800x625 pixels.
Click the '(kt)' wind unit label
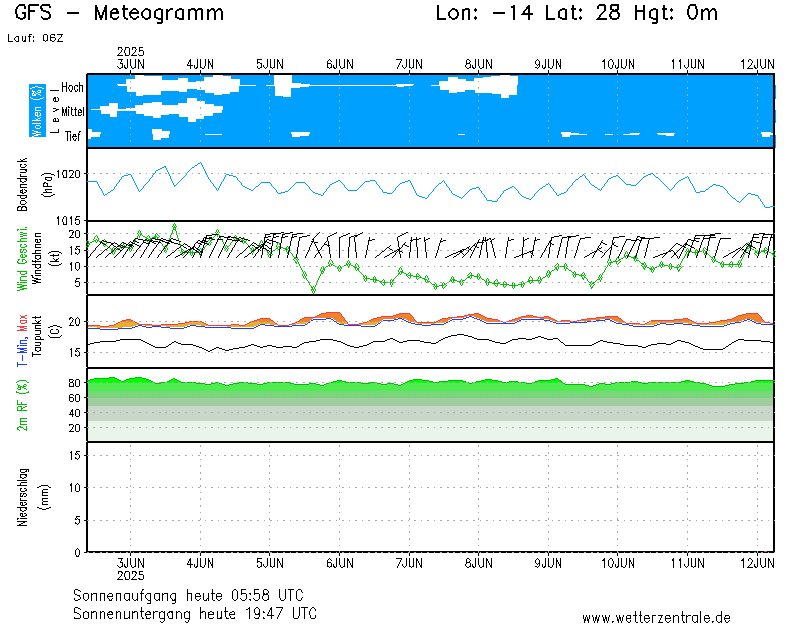point(54,259)
